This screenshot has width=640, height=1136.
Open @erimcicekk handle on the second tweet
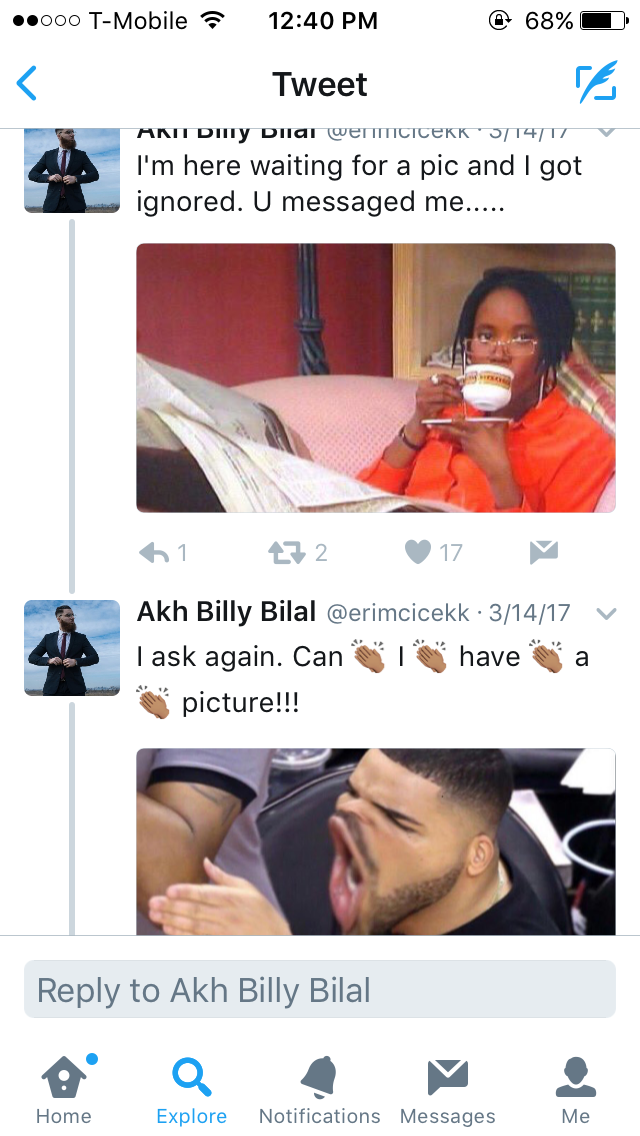398,614
